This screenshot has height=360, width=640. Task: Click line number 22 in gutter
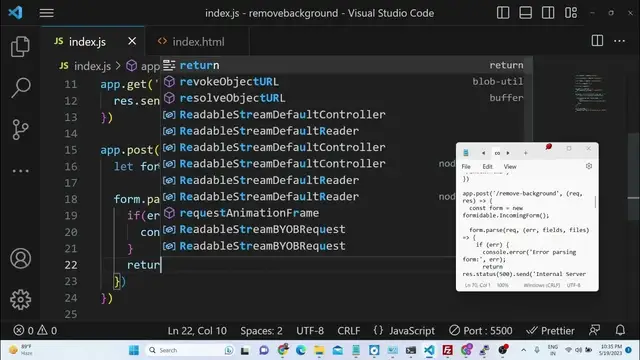coord(71,265)
